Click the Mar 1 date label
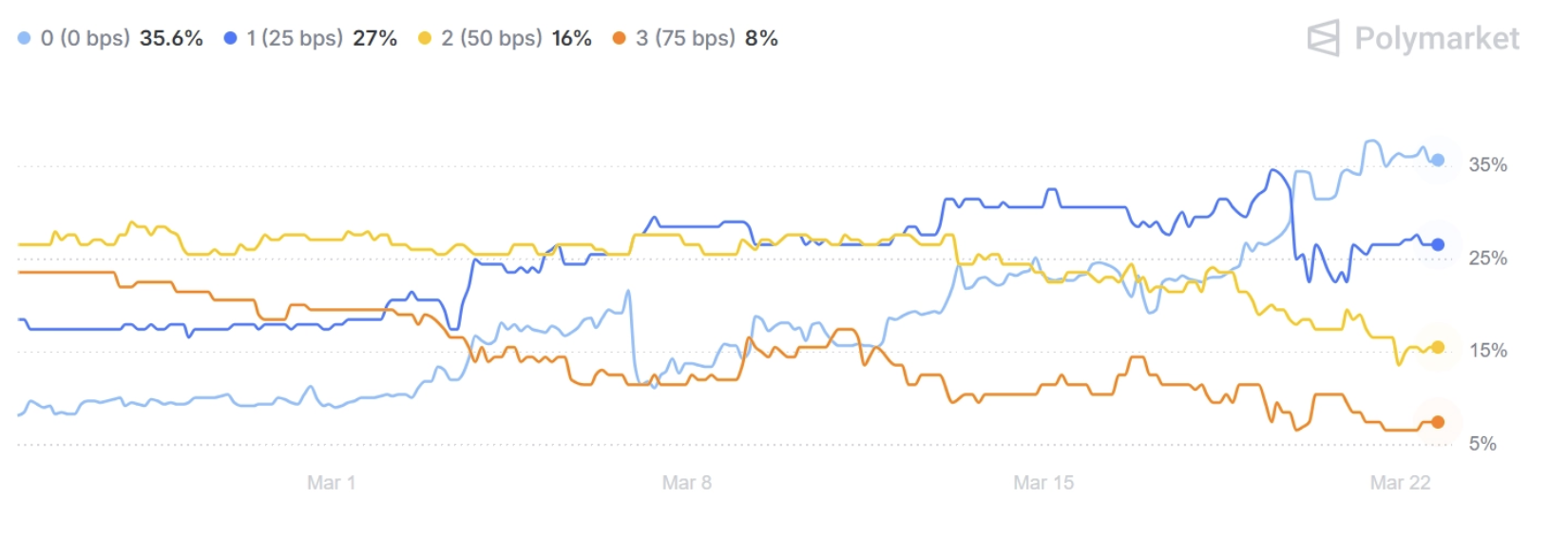 tap(331, 483)
